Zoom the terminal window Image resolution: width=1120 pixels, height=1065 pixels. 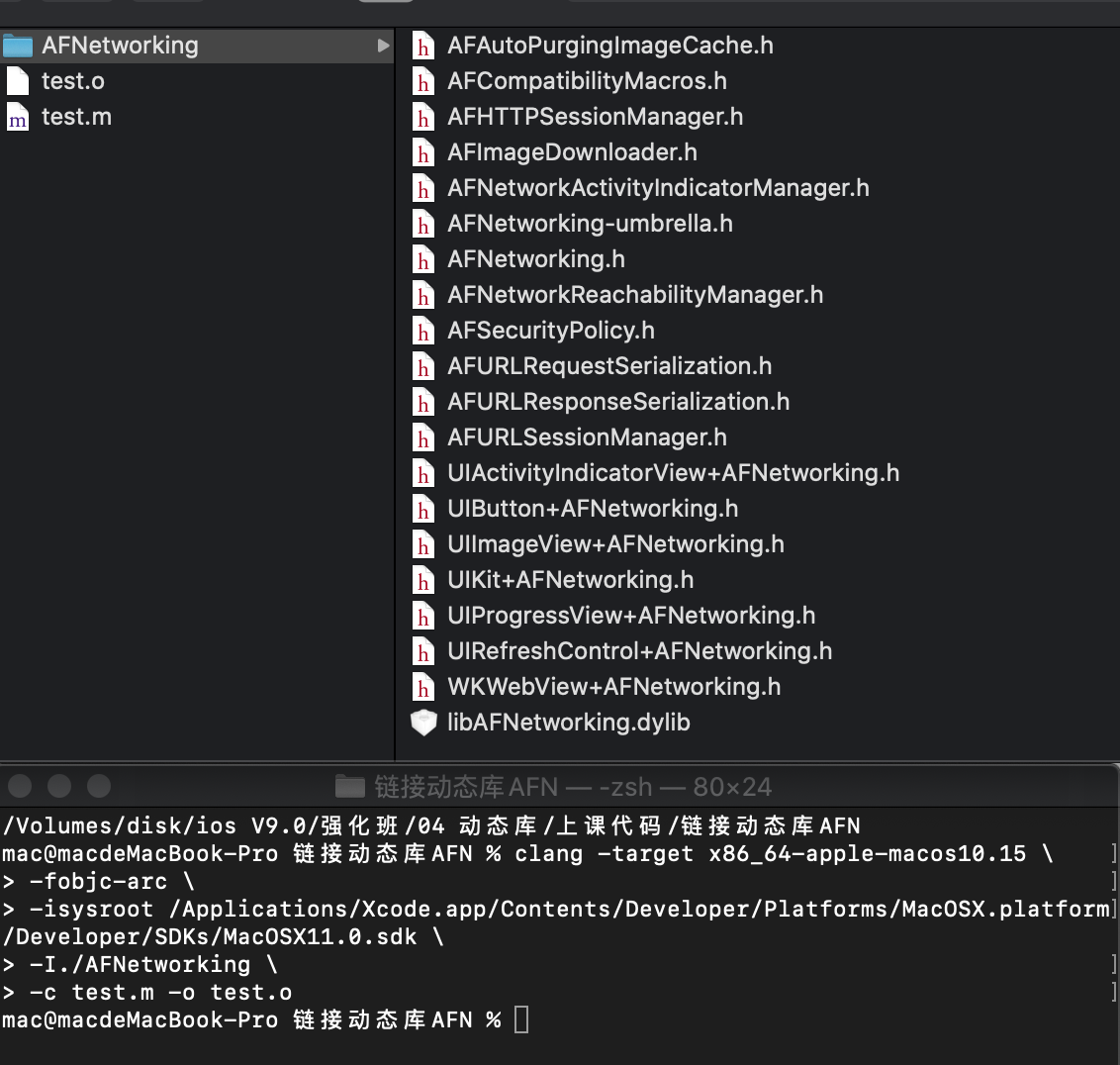99,786
